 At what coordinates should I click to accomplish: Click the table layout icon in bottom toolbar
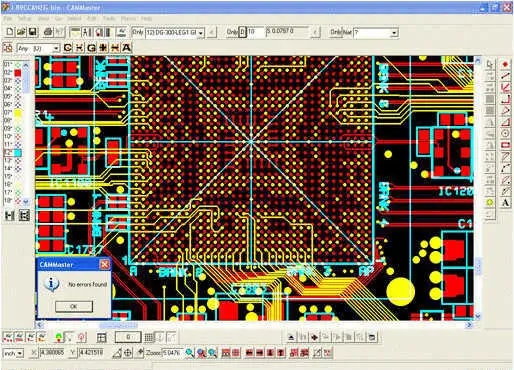tap(102, 338)
